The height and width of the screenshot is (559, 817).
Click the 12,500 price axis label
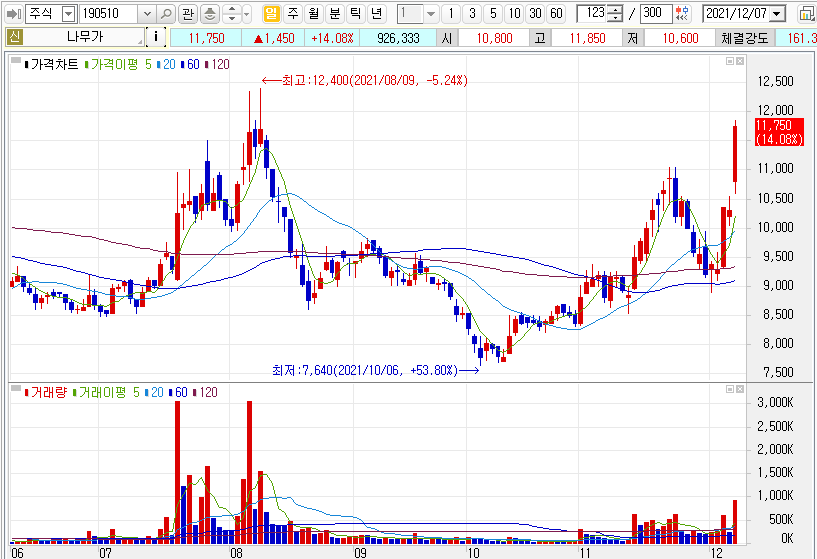775,81
